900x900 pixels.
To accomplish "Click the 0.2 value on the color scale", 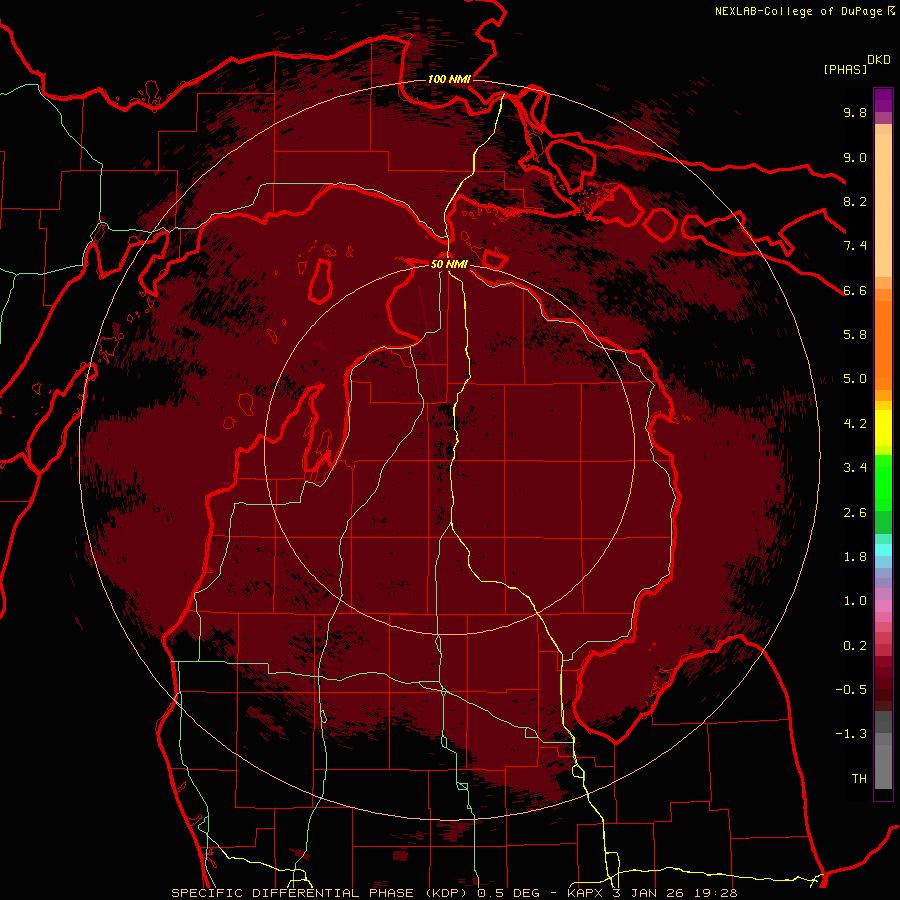I will coord(855,646).
